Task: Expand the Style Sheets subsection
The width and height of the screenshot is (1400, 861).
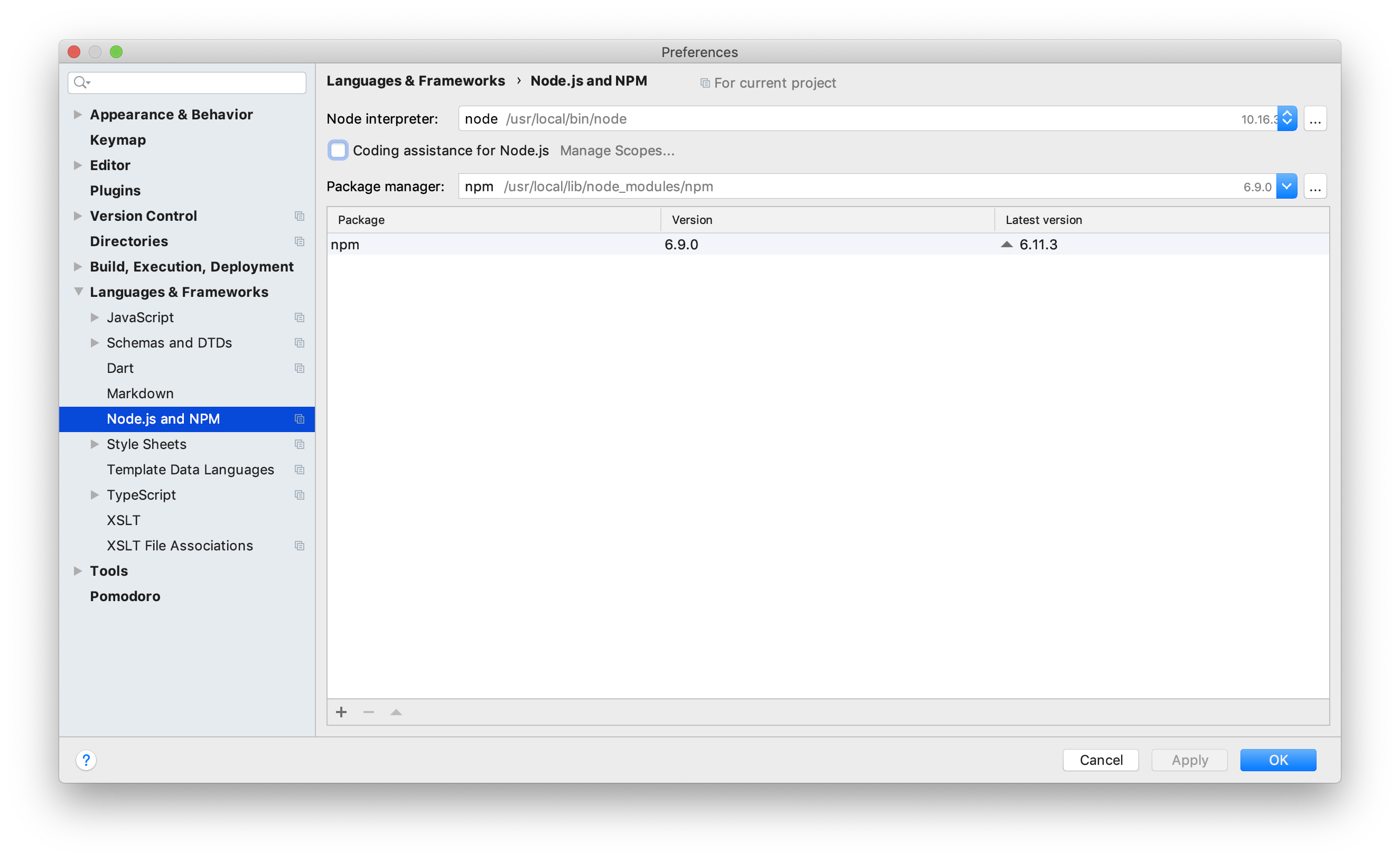Action: (95, 444)
